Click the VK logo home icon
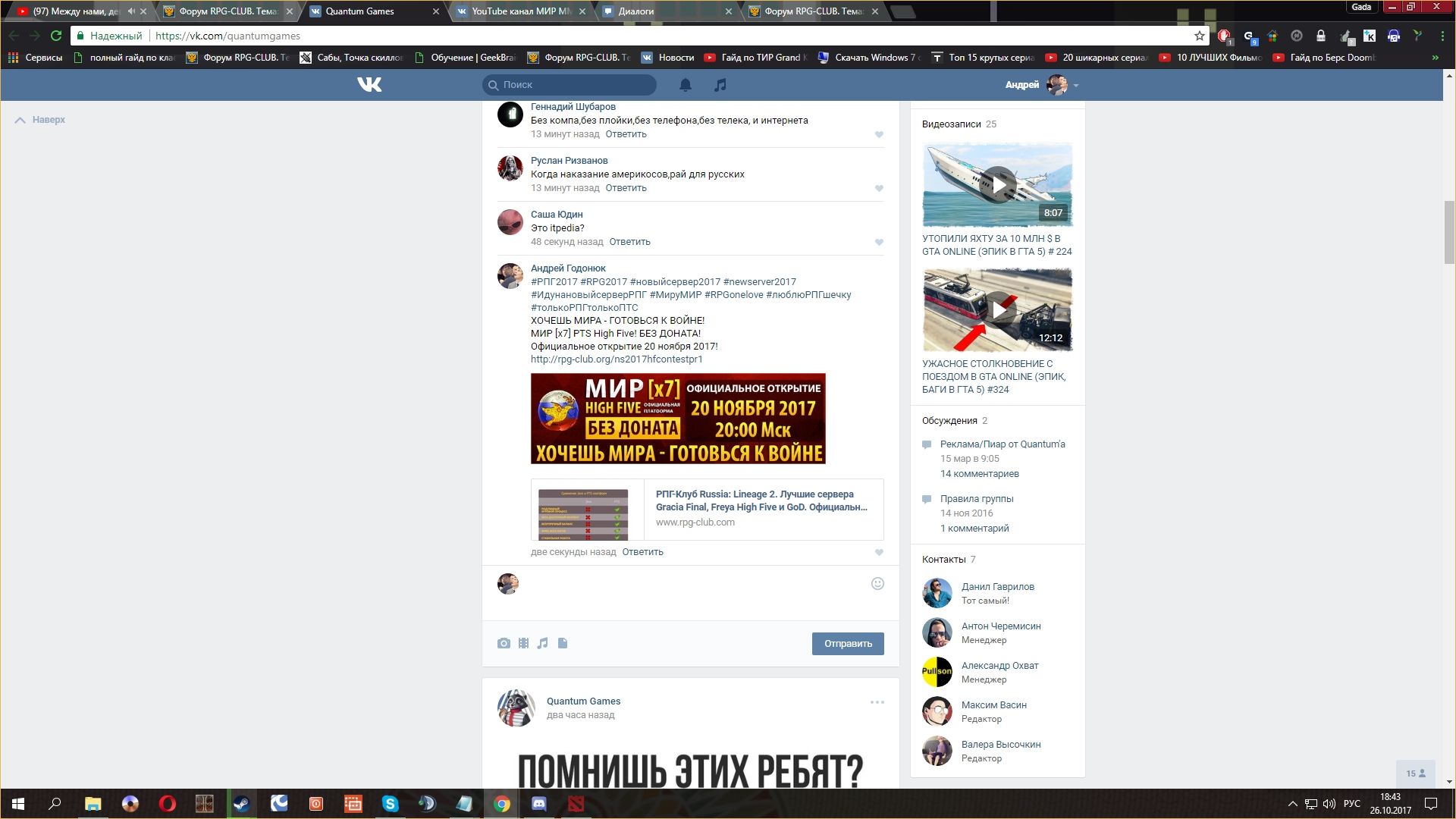1456x819 pixels. tap(369, 85)
